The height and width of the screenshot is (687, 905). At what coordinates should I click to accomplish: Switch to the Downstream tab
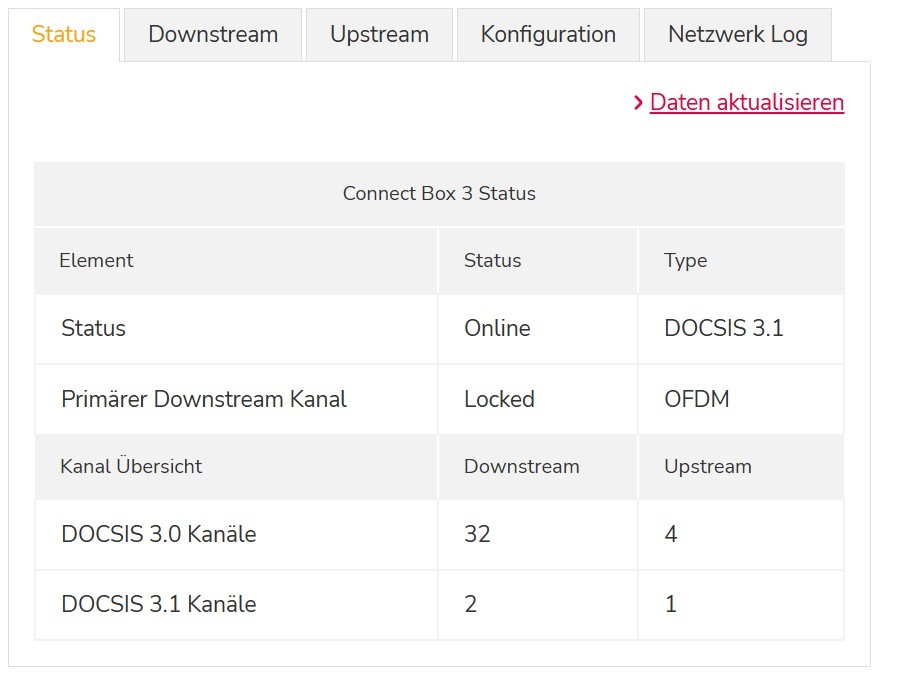tap(213, 34)
